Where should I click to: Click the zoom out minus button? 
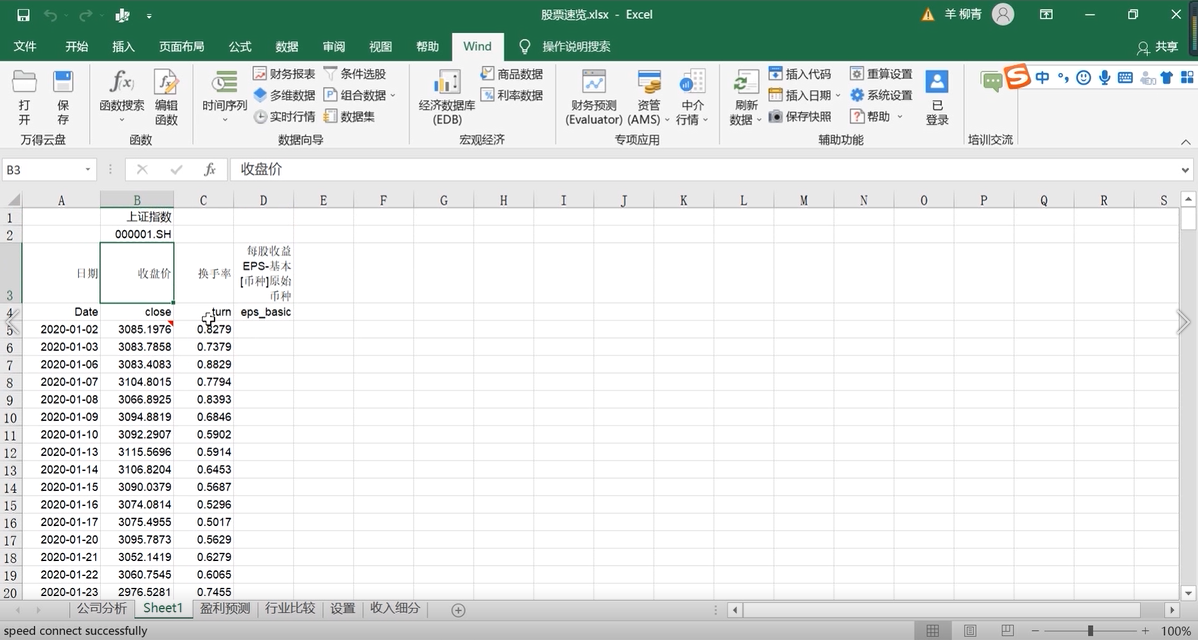pos(1035,631)
